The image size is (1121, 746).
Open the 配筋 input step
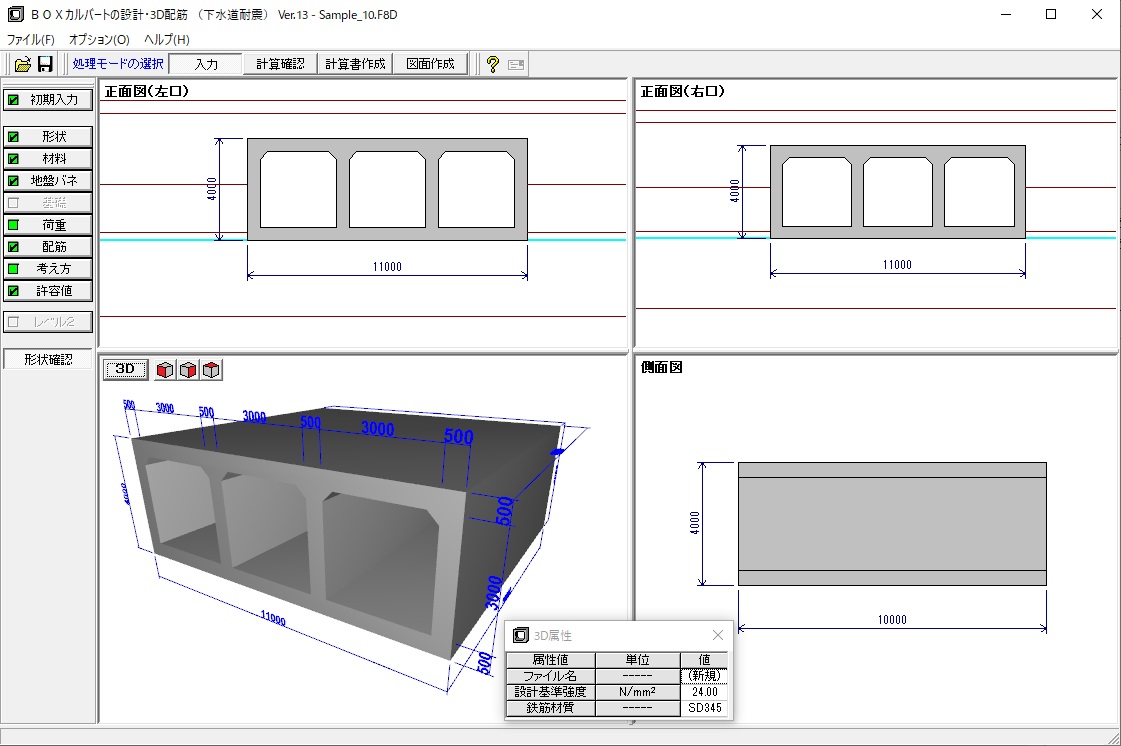(48, 247)
